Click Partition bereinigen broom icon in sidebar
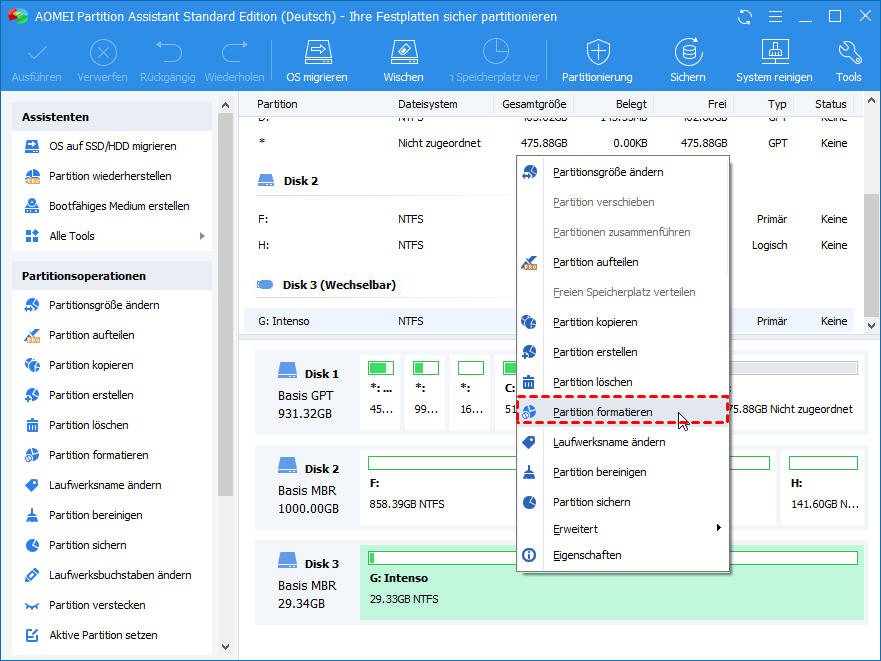 32,515
